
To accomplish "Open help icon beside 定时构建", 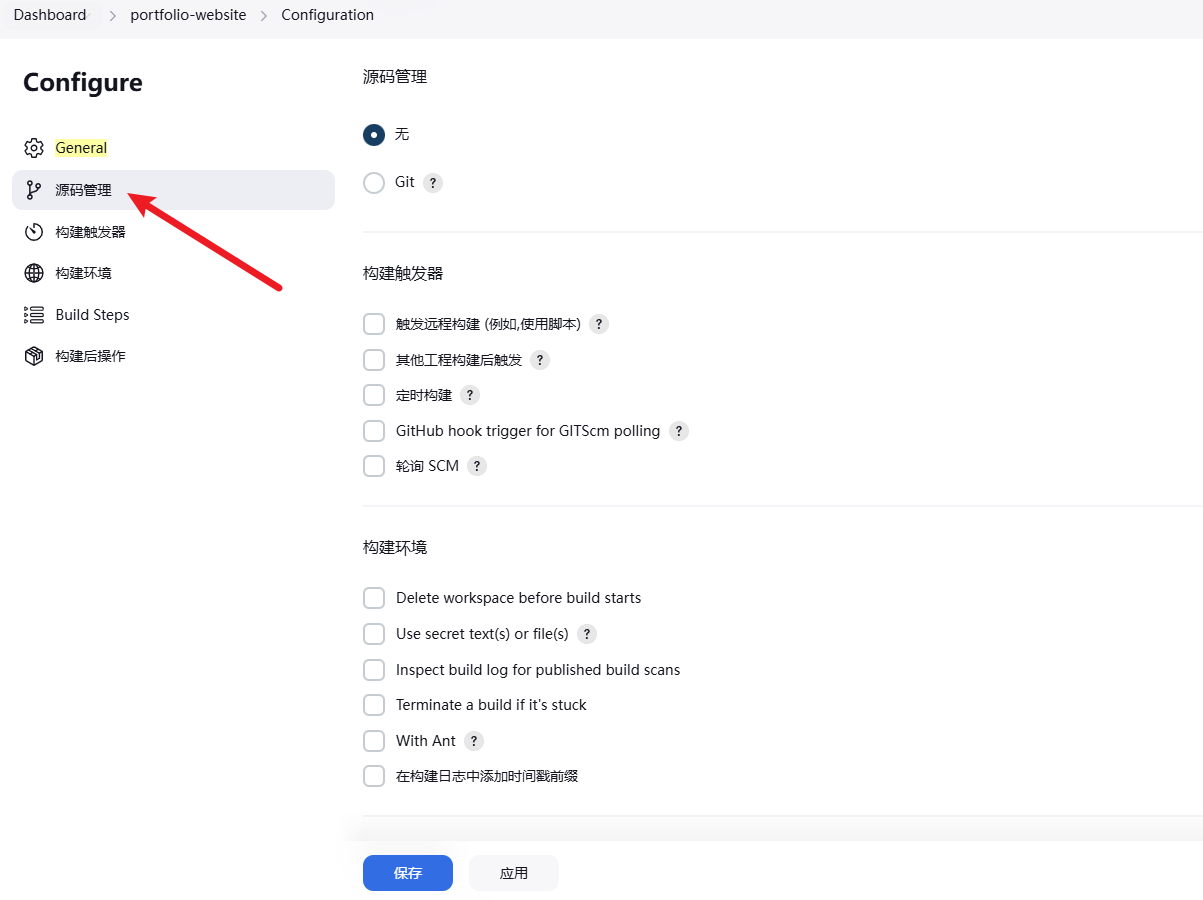I will (x=469, y=395).
